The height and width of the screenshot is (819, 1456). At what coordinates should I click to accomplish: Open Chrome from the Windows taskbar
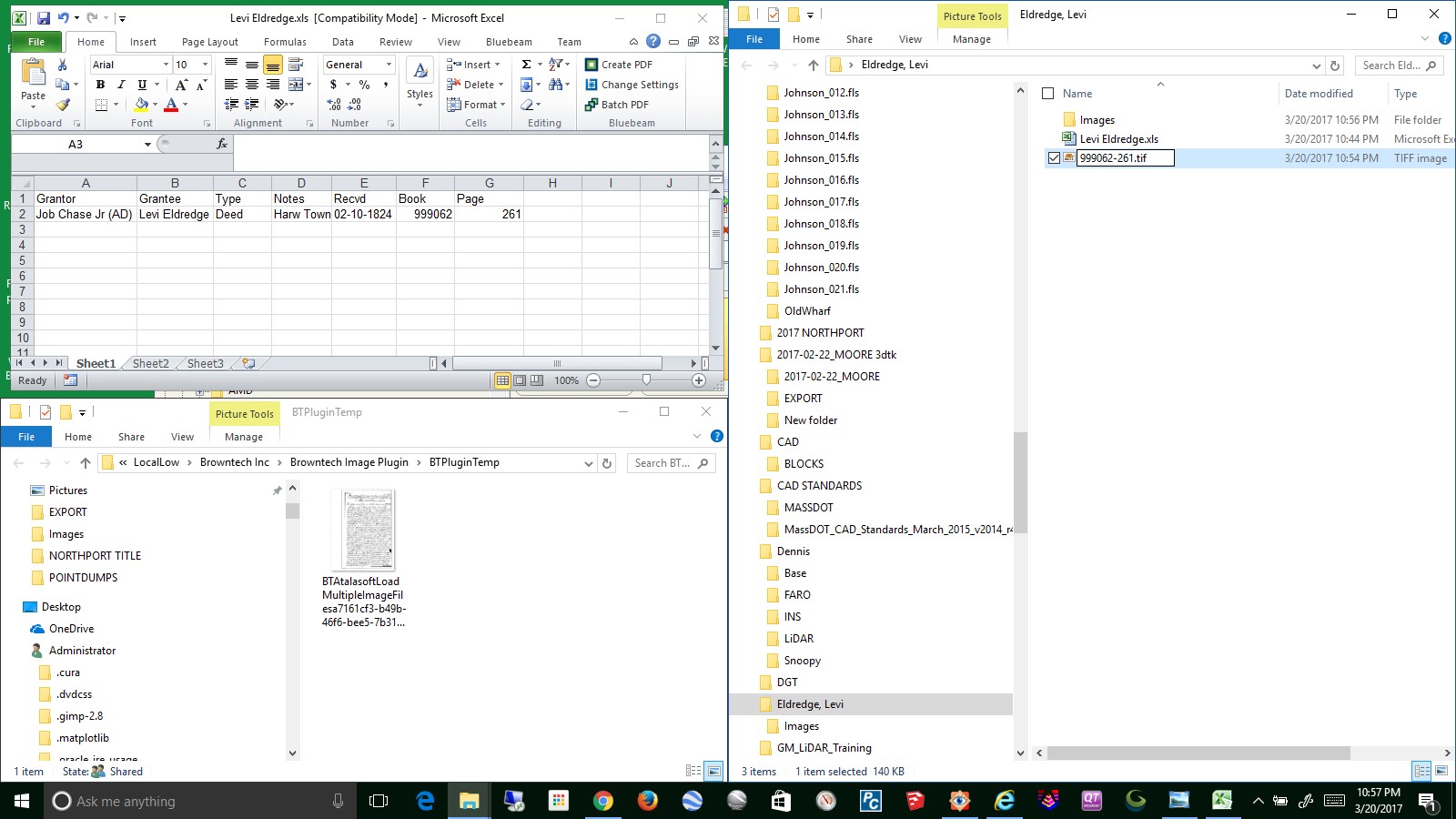point(602,801)
